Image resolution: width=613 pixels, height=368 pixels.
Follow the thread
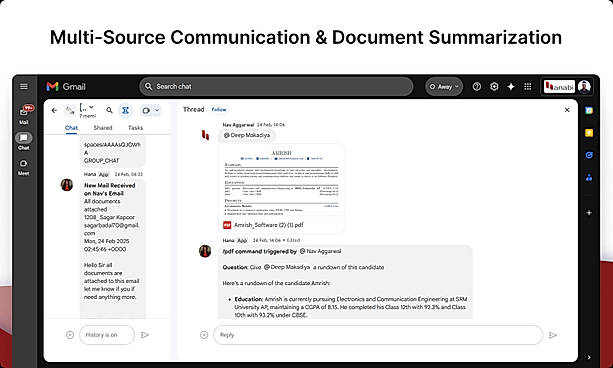(x=219, y=110)
